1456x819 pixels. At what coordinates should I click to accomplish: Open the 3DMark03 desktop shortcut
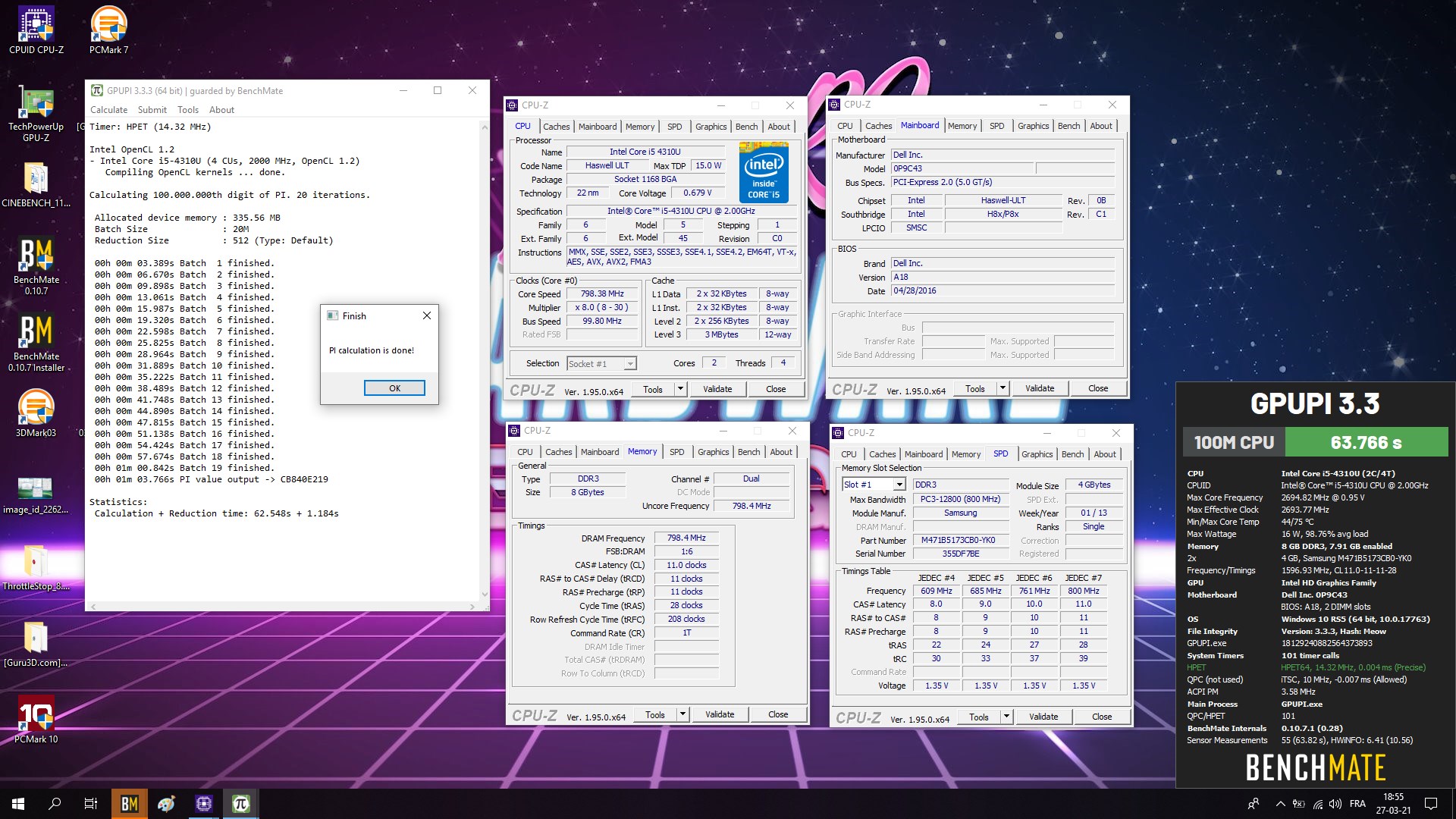[x=36, y=413]
